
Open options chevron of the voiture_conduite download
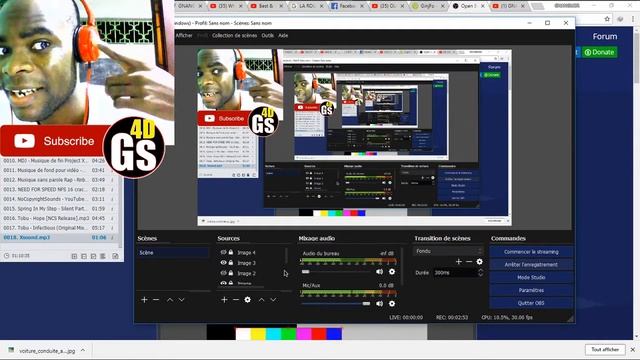[x=83, y=350]
